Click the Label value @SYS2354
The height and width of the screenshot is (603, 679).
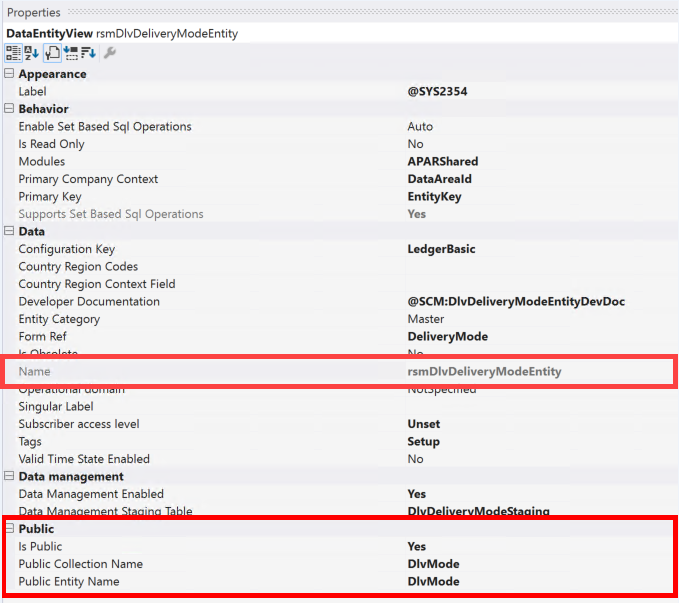pos(437,92)
